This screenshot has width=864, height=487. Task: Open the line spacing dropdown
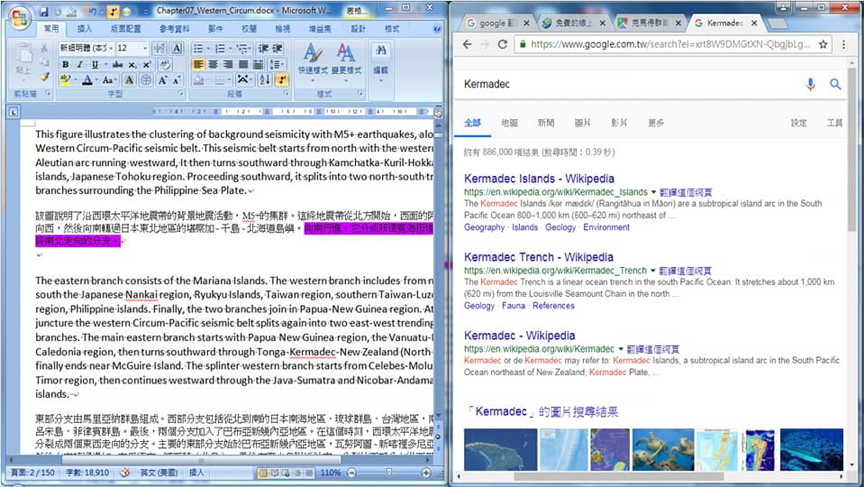[278, 64]
